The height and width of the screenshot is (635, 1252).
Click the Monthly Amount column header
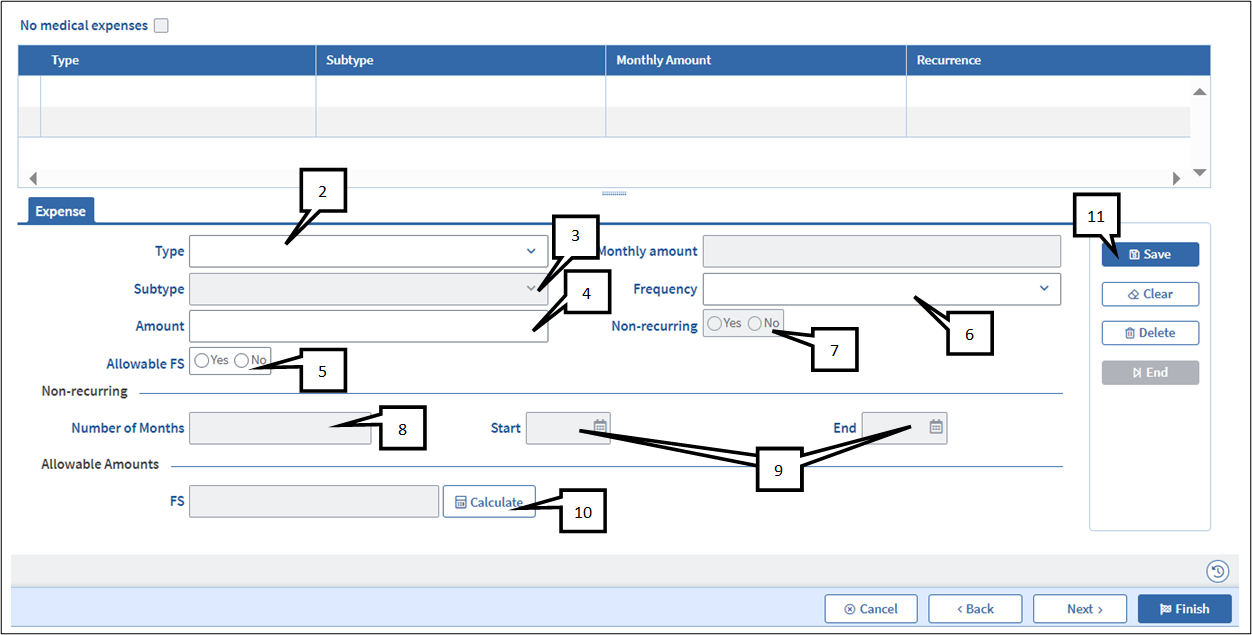(x=663, y=60)
